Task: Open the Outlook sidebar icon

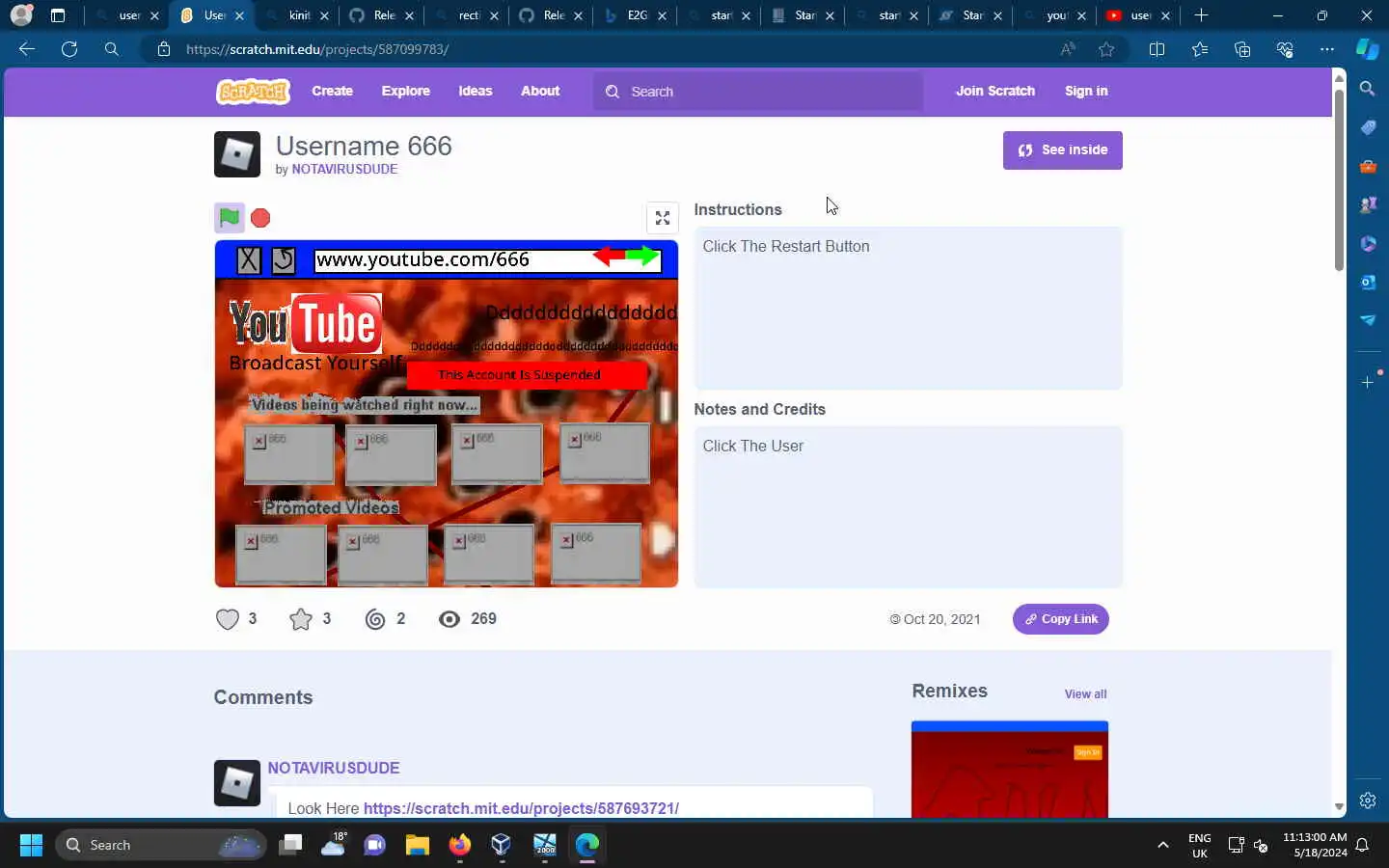Action: click(1368, 282)
